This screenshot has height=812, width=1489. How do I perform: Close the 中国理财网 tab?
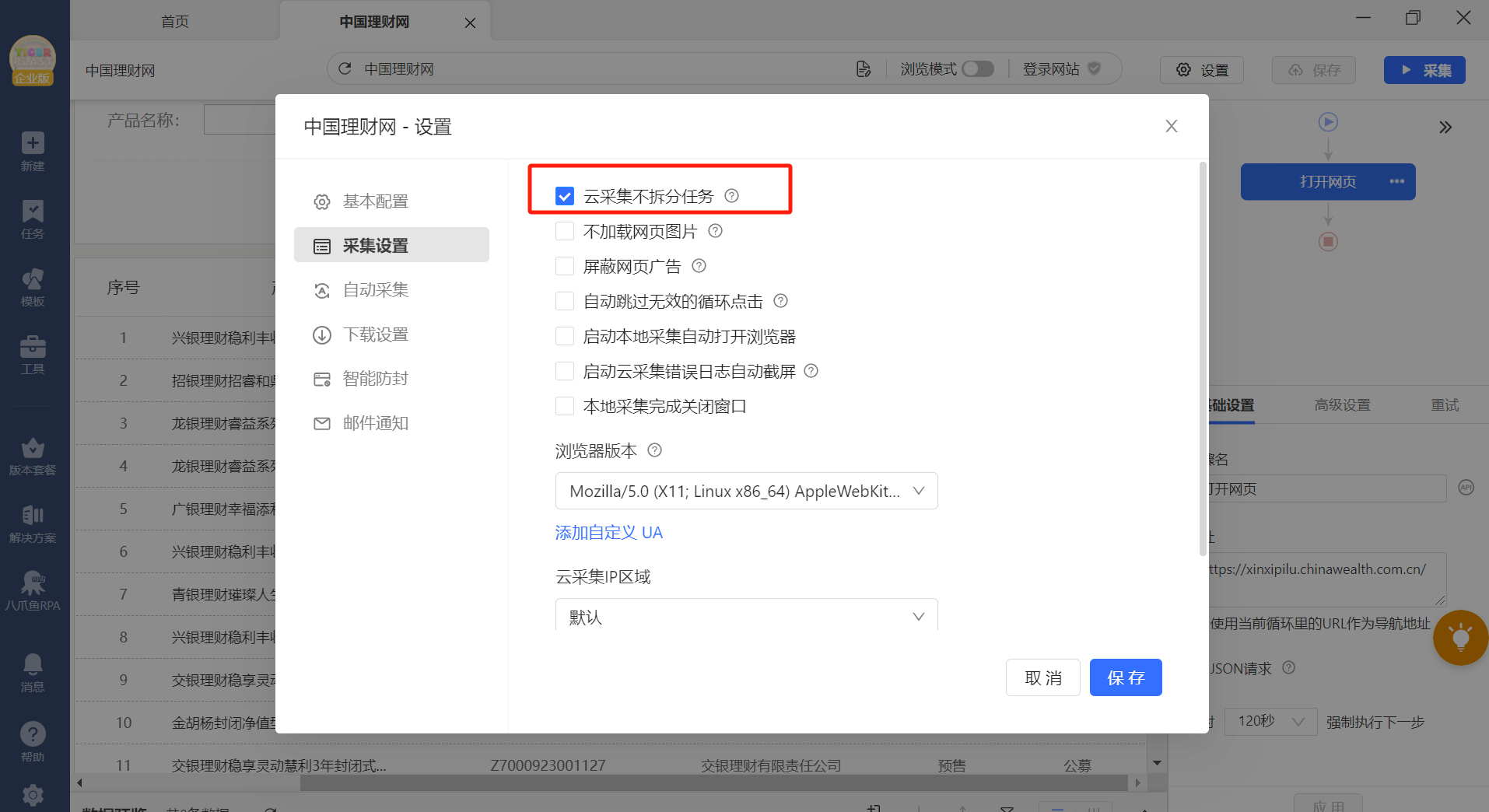[470, 23]
